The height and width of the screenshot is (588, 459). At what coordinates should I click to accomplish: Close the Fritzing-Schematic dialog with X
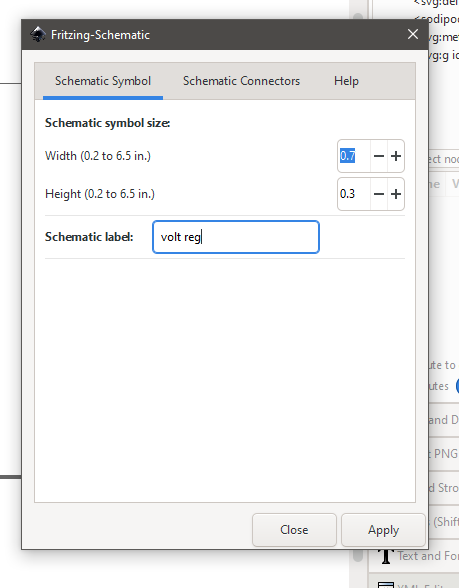pyautogui.click(x=413, y=34)
